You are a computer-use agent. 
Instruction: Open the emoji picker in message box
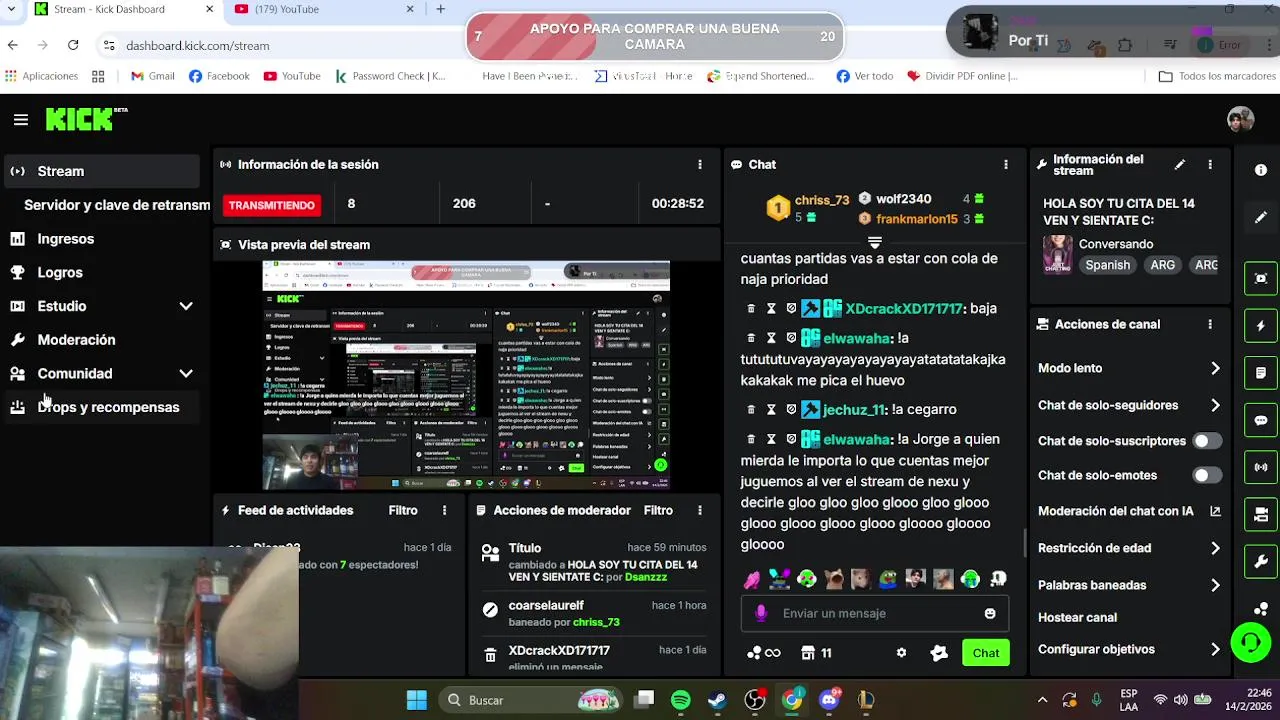click(990, 613)
